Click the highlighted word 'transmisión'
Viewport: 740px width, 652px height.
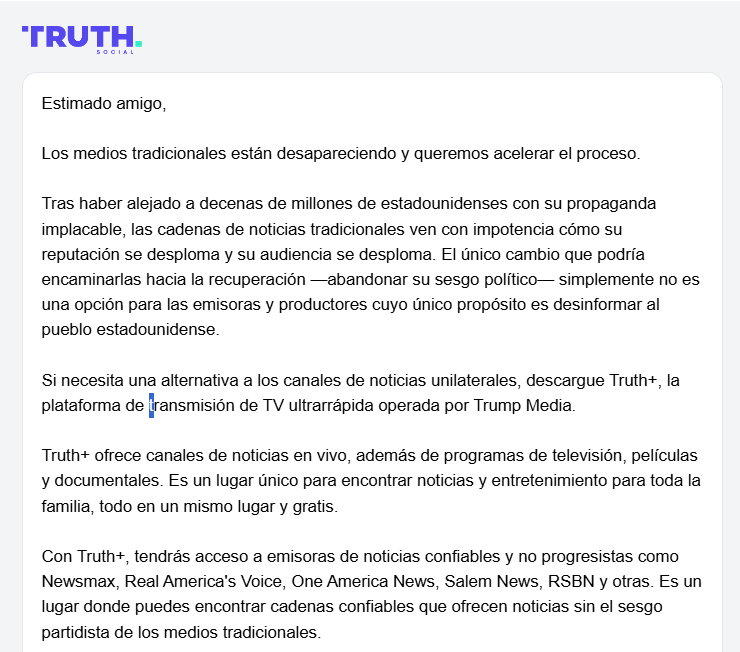[x=192, y=406]
